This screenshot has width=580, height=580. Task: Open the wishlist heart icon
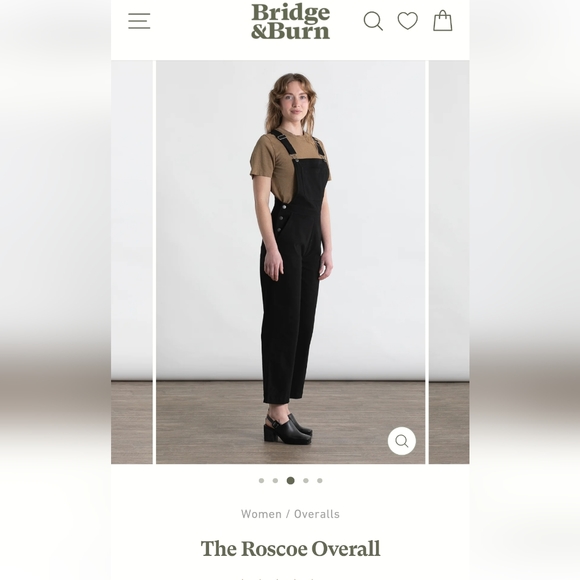pos(408,20)
